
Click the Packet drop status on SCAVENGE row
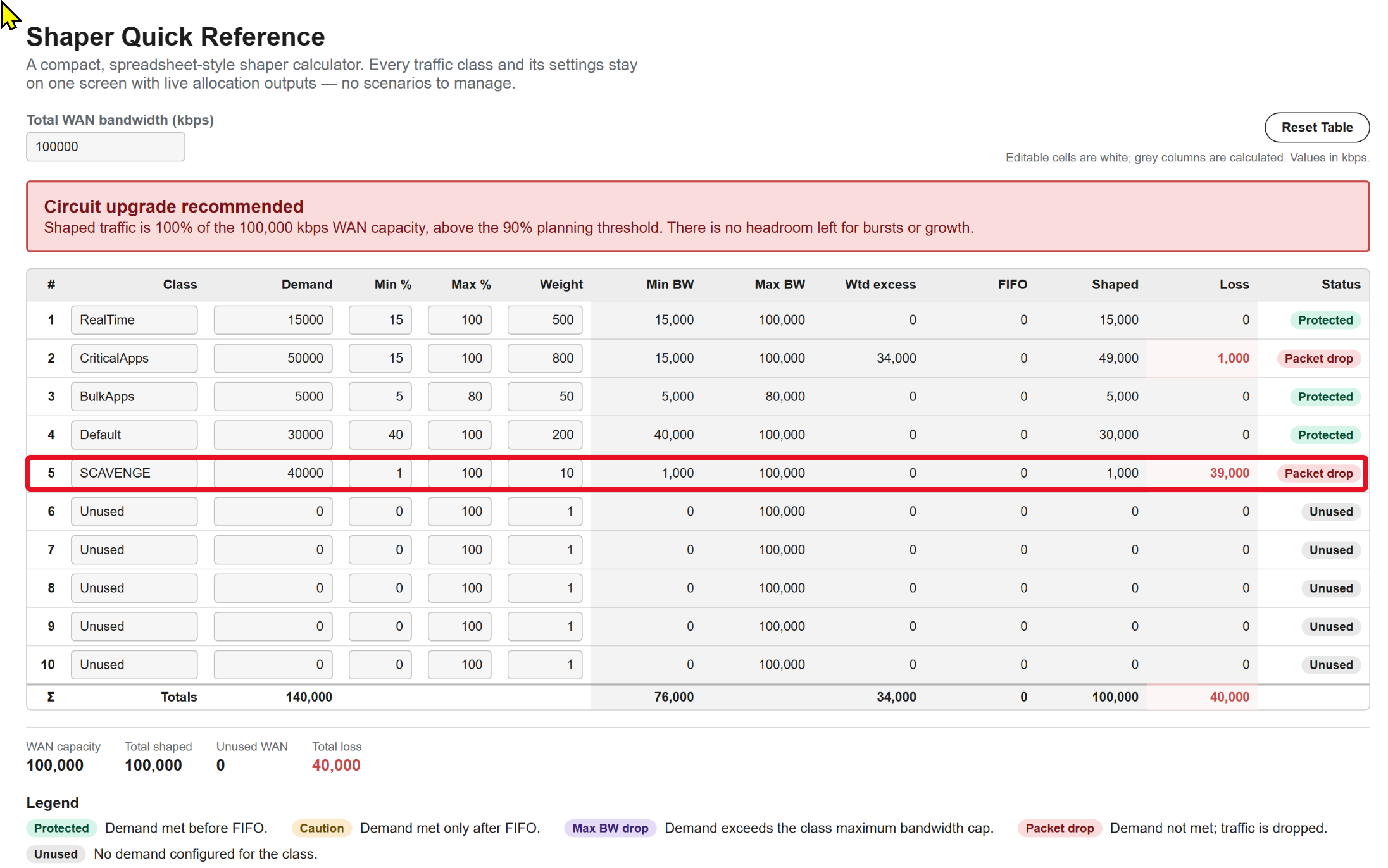tap(1318, 473)
